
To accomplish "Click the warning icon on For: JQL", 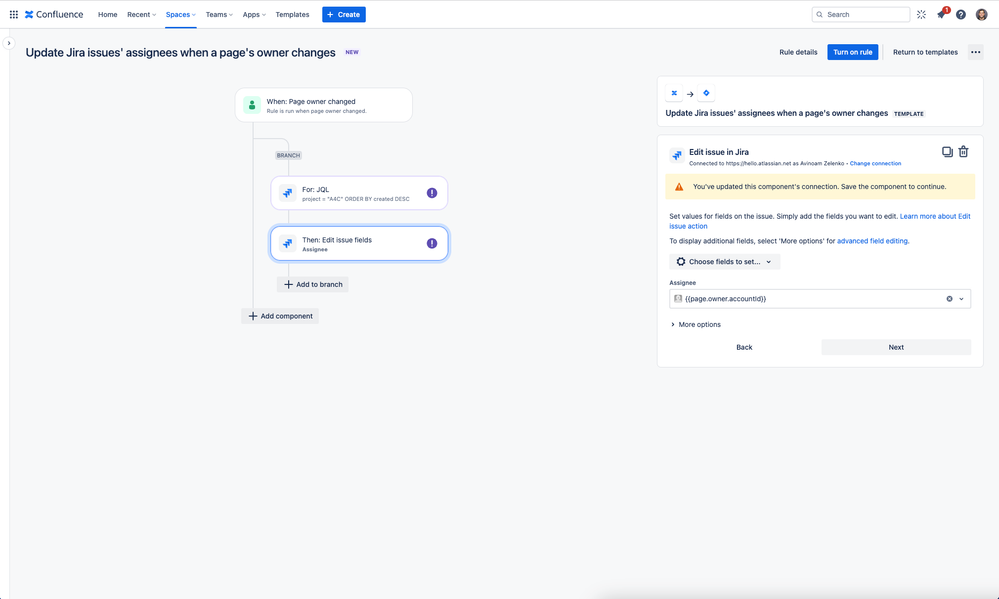I will [432, 193].
